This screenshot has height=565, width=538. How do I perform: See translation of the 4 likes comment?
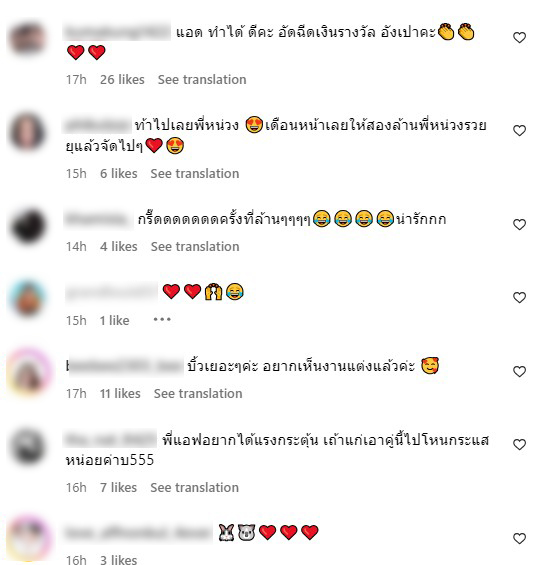click(x=195, y=247)
